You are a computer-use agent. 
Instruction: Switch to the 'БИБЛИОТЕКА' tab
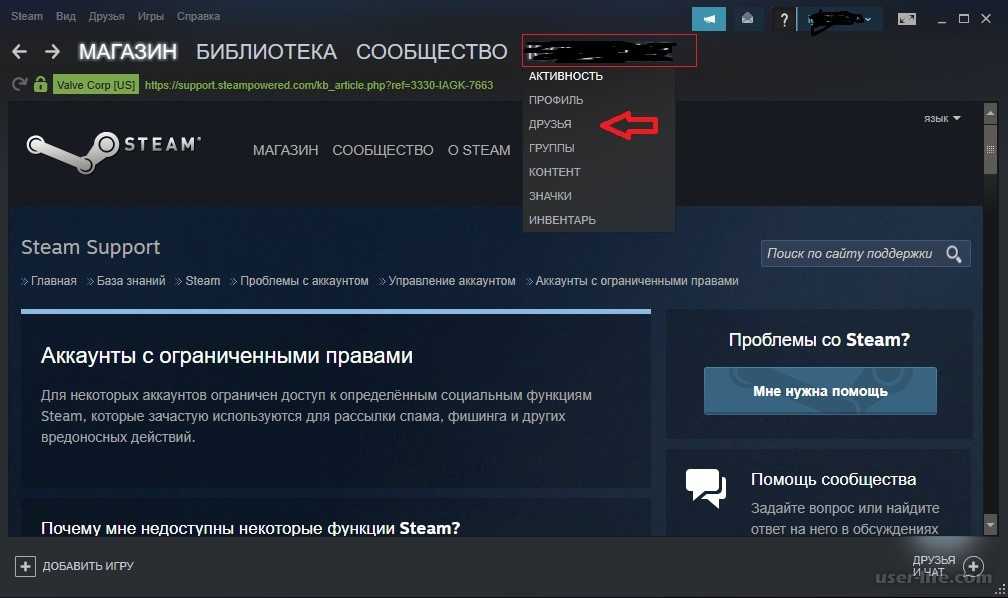tap(266, 51)
